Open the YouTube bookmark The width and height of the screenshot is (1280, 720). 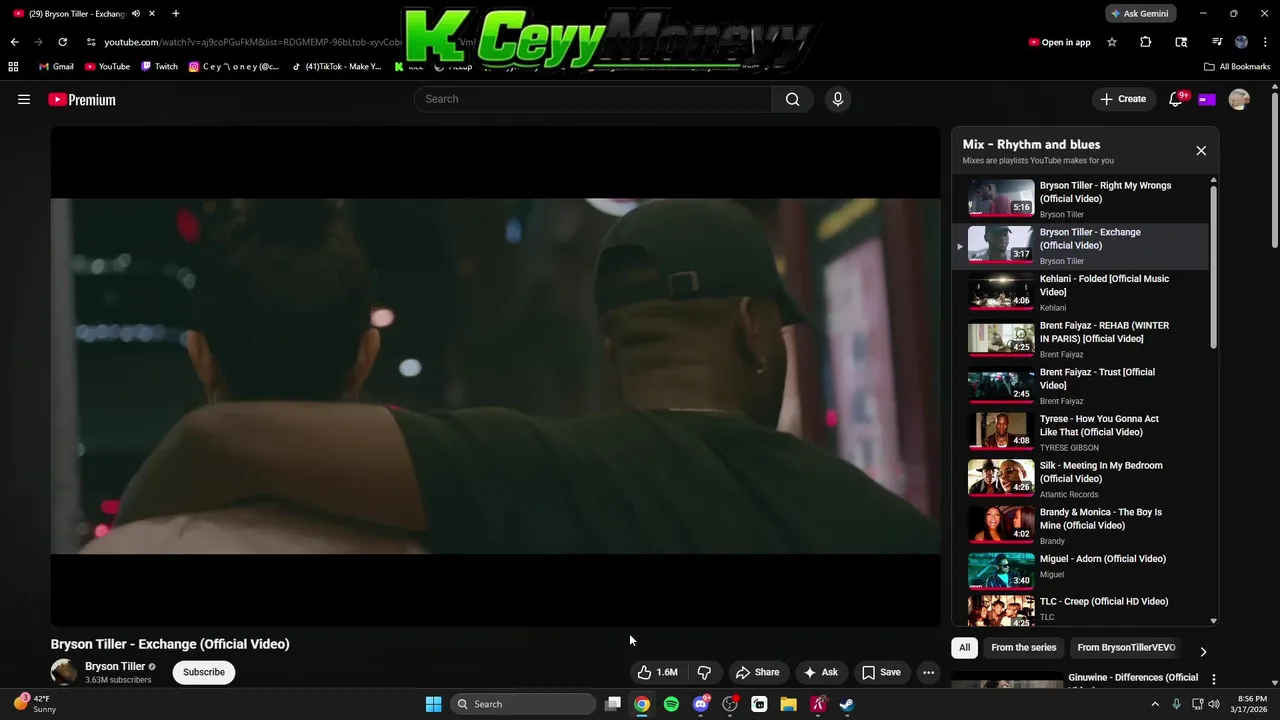(107, 66)
